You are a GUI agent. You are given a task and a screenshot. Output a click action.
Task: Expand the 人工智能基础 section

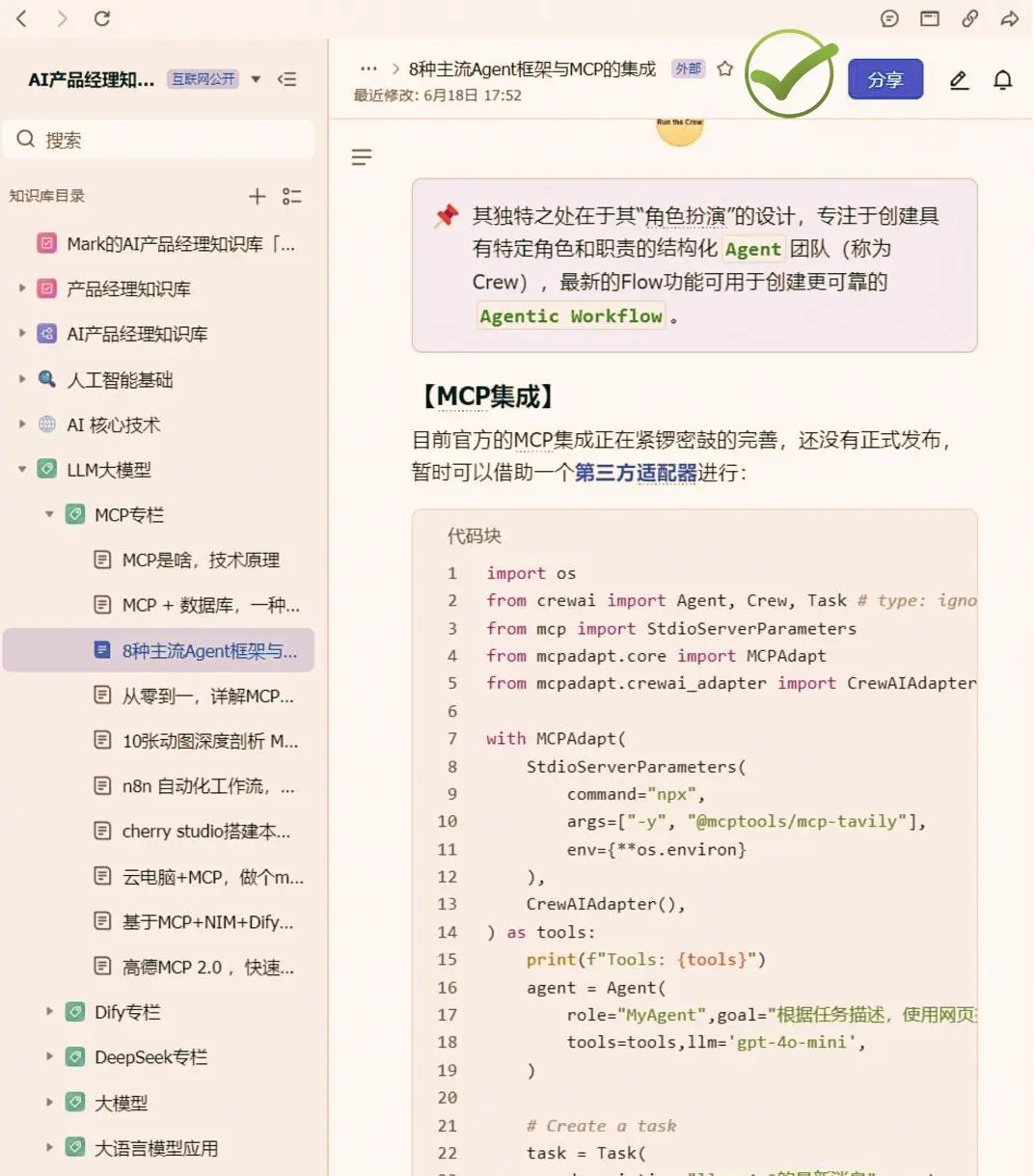pos(21,379)
